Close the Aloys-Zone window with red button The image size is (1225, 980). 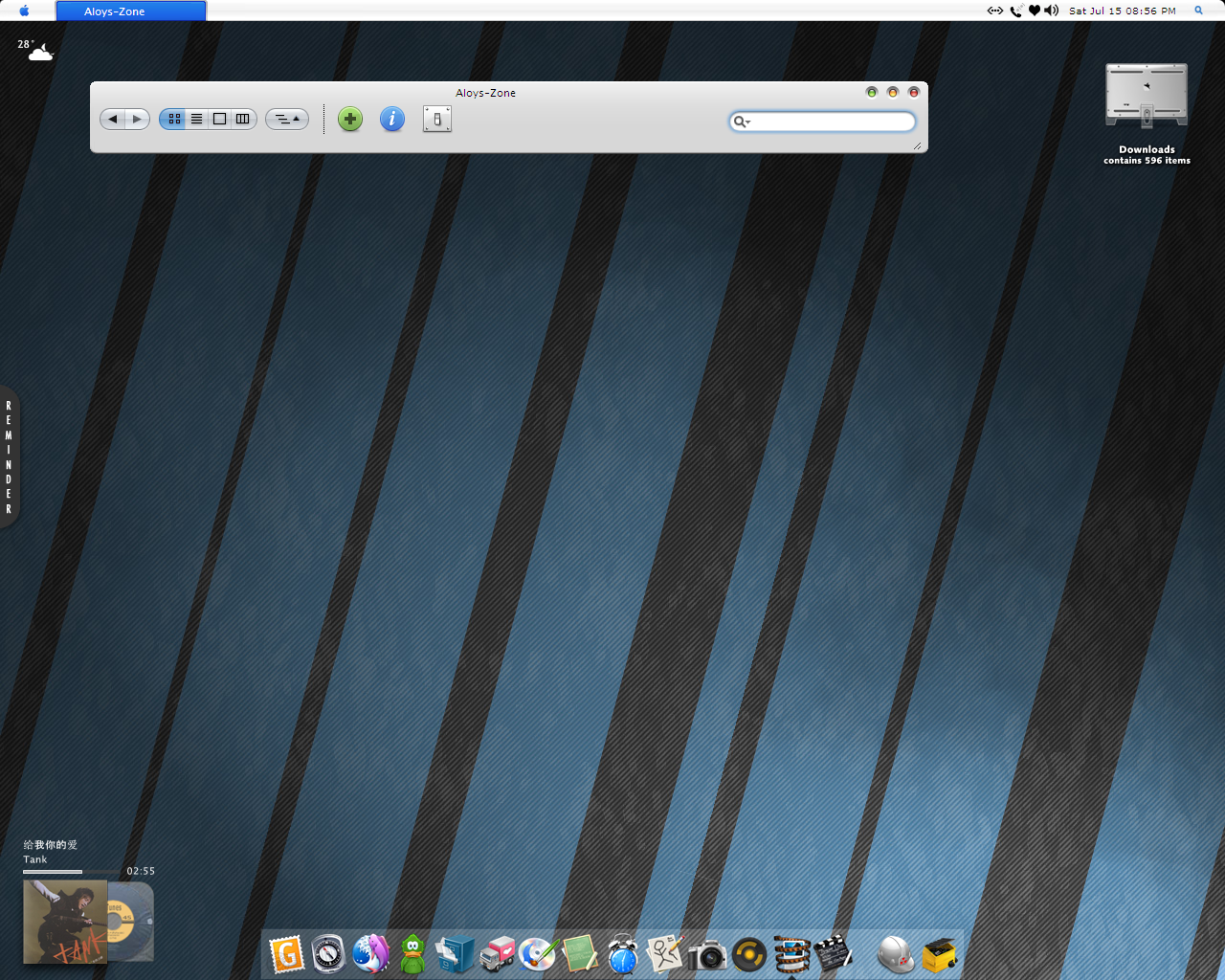[x=914, y=93]
